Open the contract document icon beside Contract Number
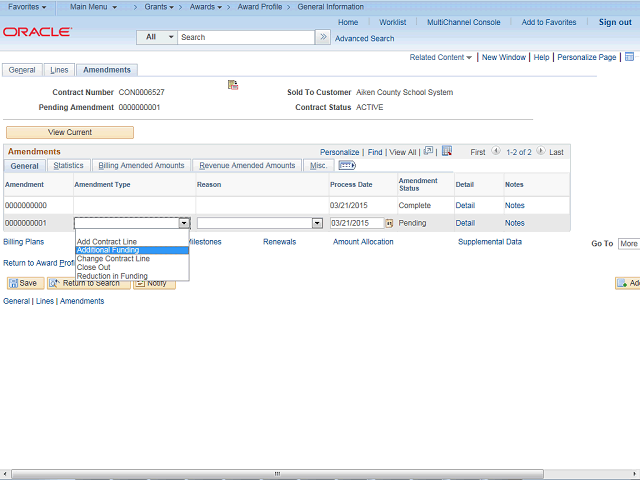640x480 pixels. (x=233, y=85)
